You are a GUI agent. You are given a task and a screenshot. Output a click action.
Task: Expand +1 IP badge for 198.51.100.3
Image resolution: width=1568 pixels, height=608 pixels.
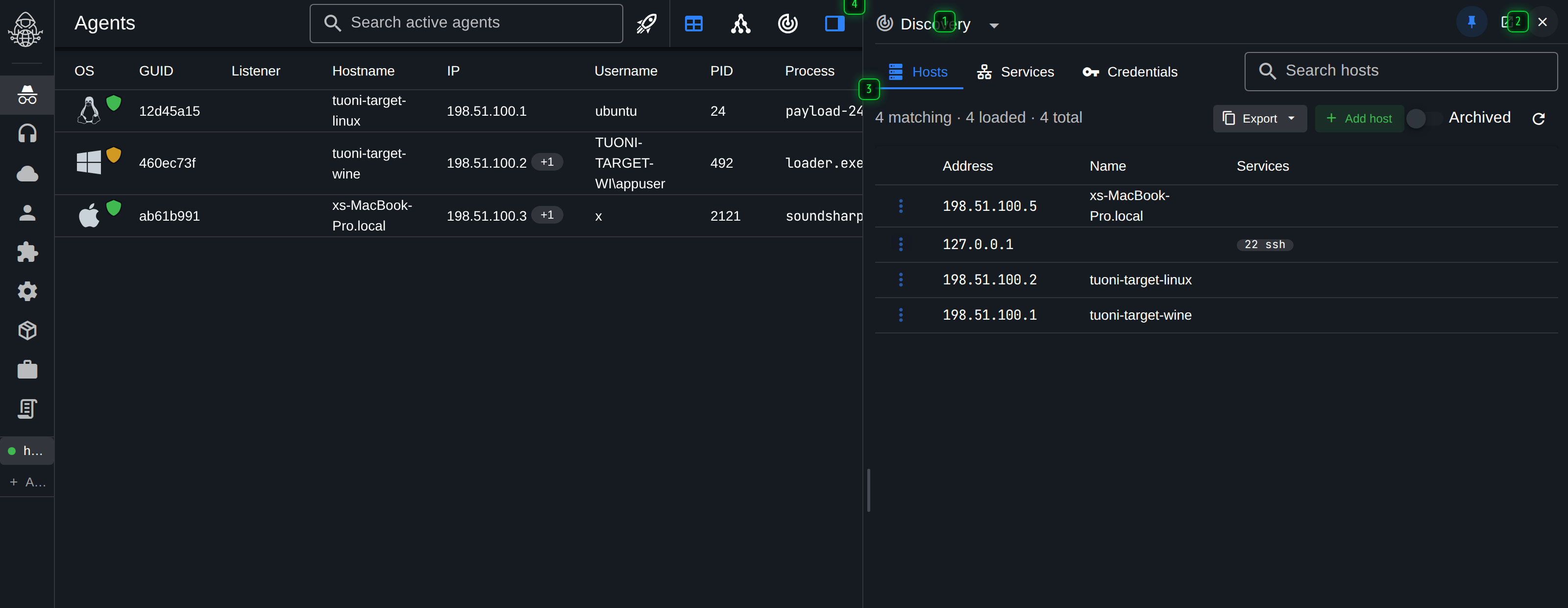point(547,215)
